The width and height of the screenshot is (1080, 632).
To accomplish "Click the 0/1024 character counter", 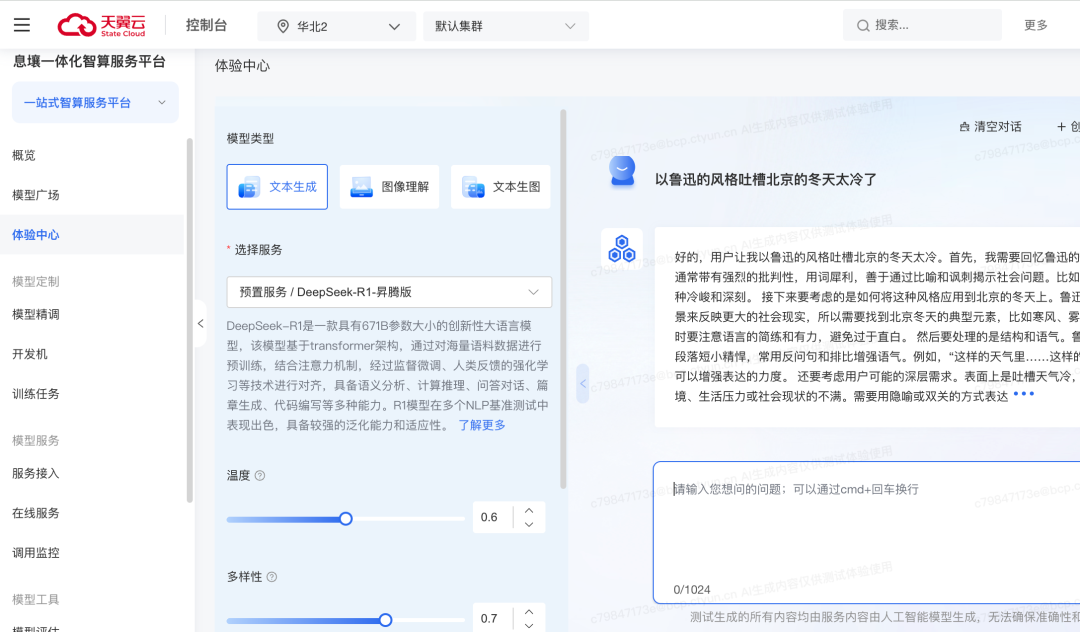I will point(692,590).
